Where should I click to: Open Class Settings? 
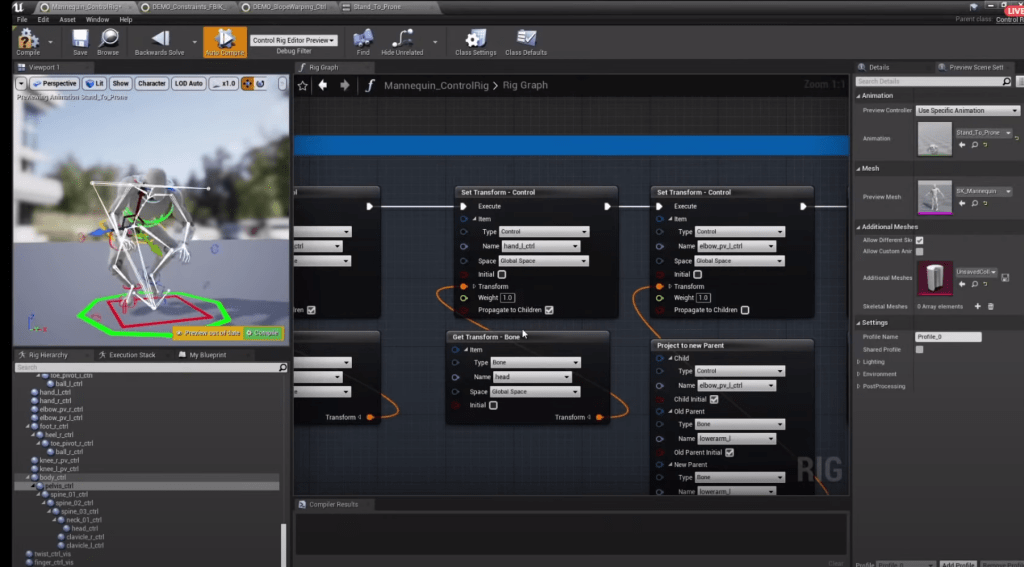tap(475, 40)
